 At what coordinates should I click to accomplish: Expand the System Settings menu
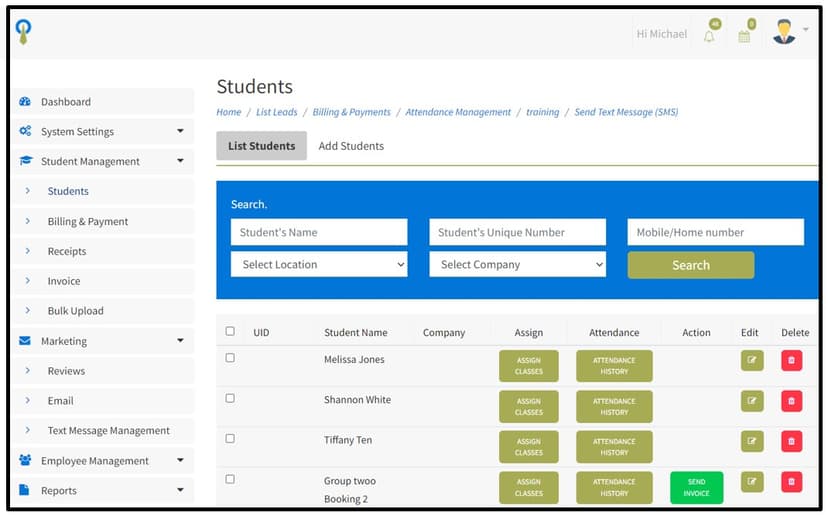(102, 131)
